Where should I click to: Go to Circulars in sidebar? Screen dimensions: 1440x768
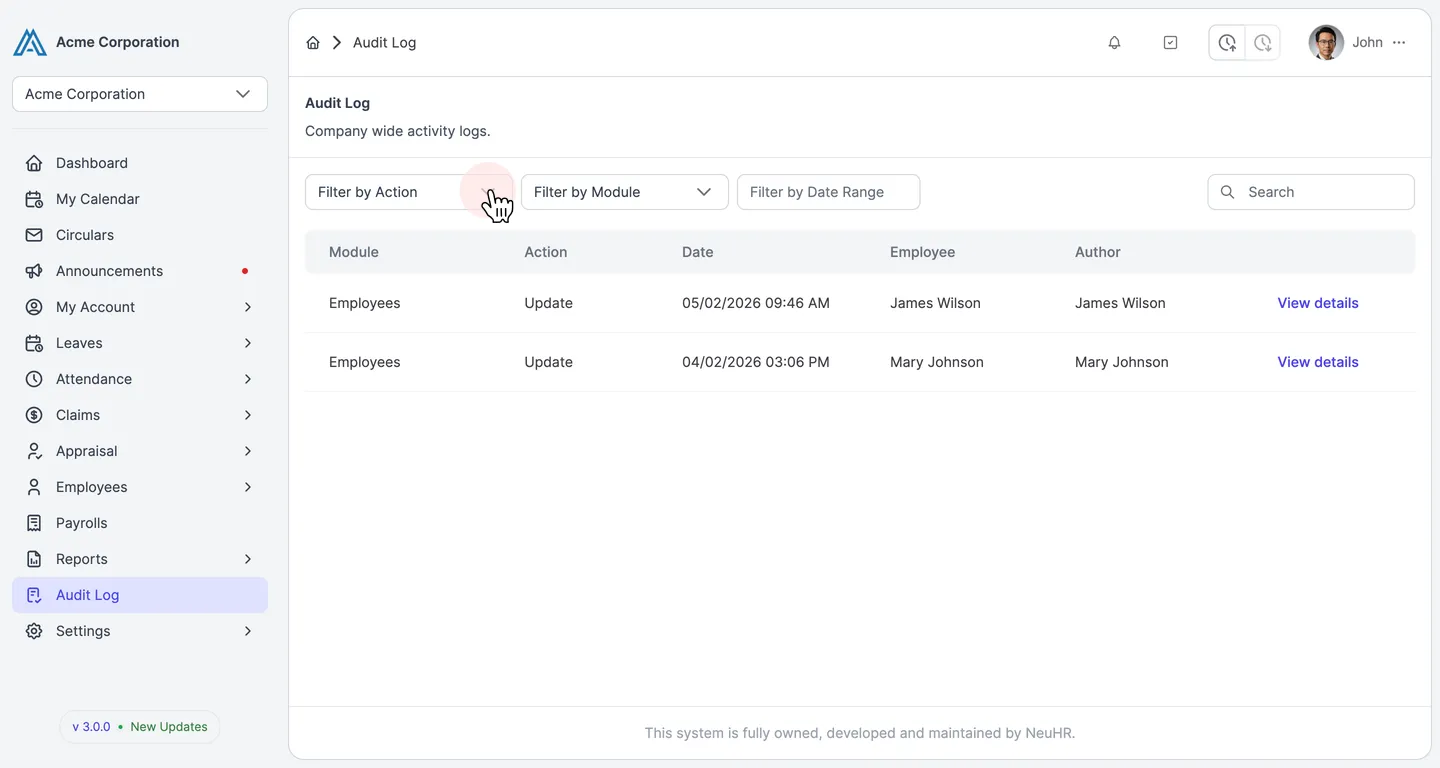click(x=140, y=235)
